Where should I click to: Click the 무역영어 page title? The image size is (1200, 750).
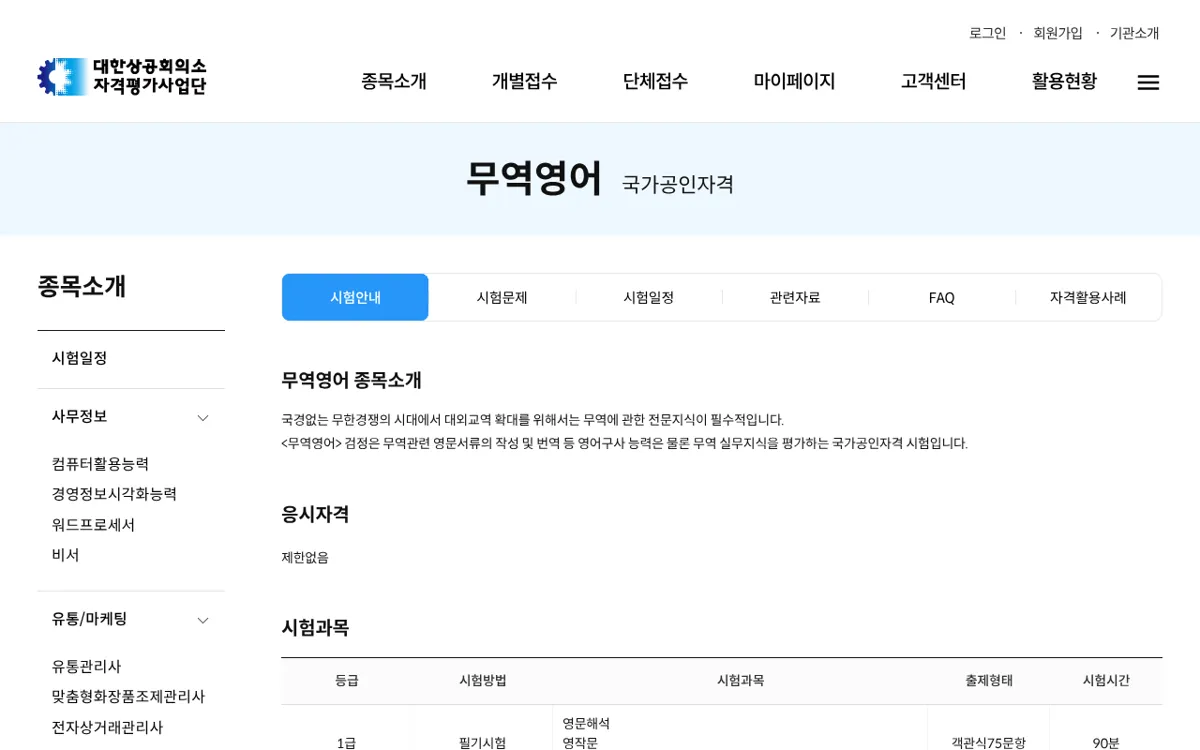click(x=534, y=179)
